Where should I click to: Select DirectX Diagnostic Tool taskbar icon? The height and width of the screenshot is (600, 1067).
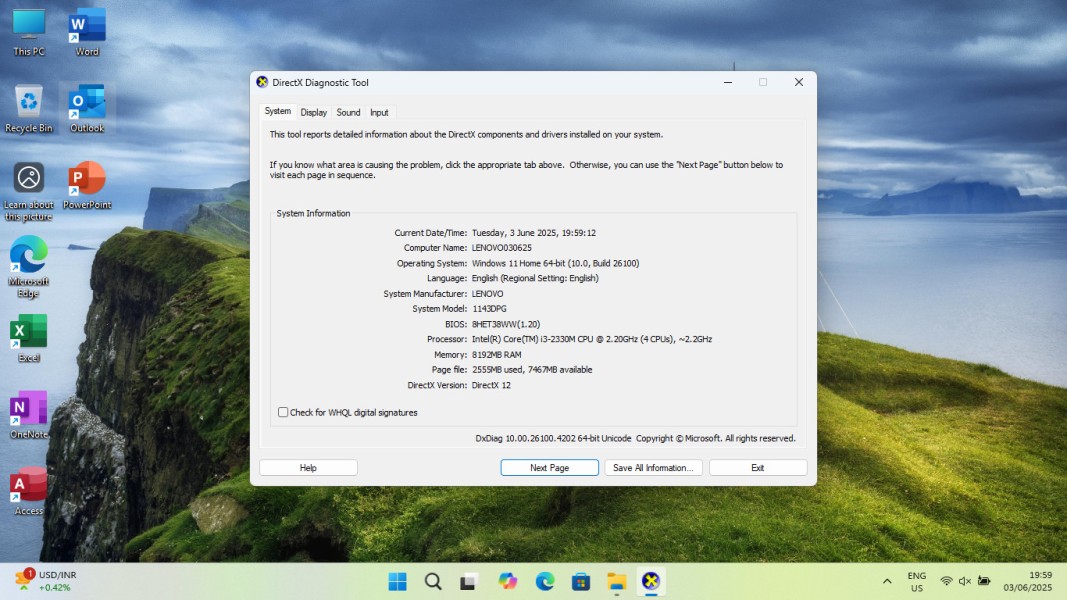[651, 582]
